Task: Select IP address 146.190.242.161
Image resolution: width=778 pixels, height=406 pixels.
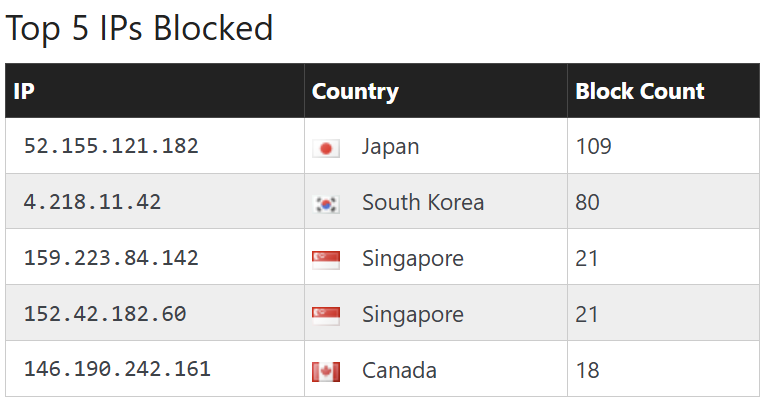Action: 117,370
